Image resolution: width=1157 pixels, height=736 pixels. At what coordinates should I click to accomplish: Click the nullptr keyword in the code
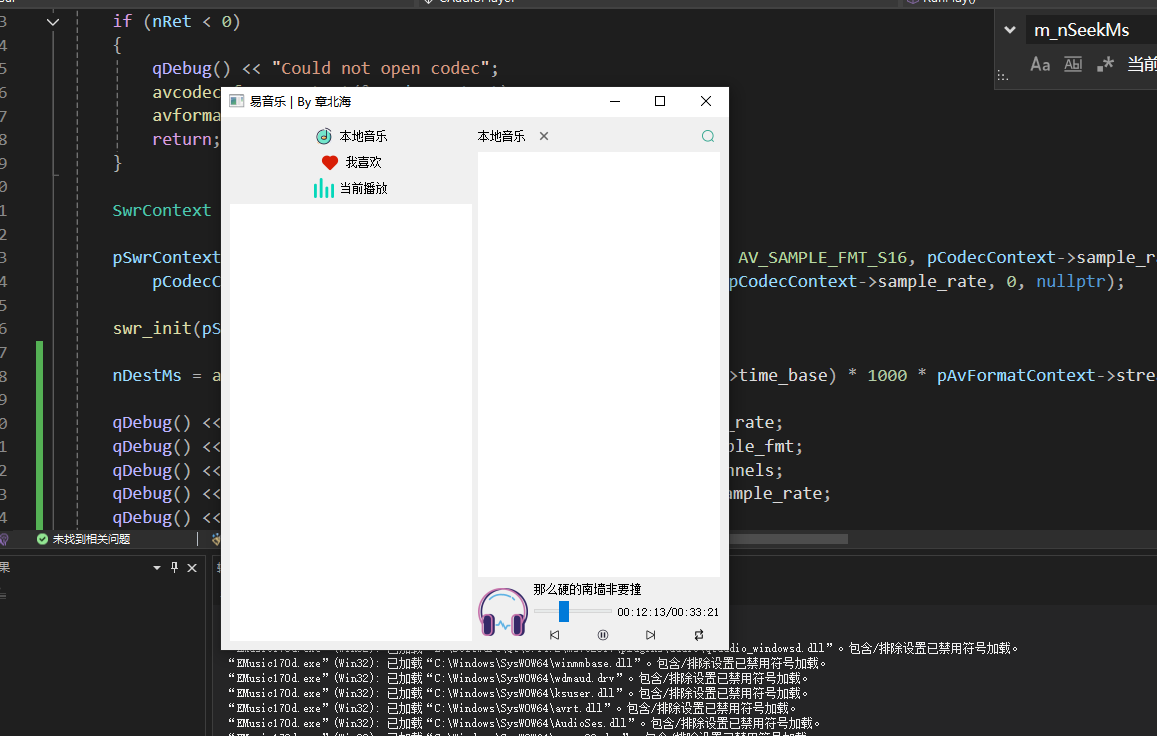[x=1071, y=281]
